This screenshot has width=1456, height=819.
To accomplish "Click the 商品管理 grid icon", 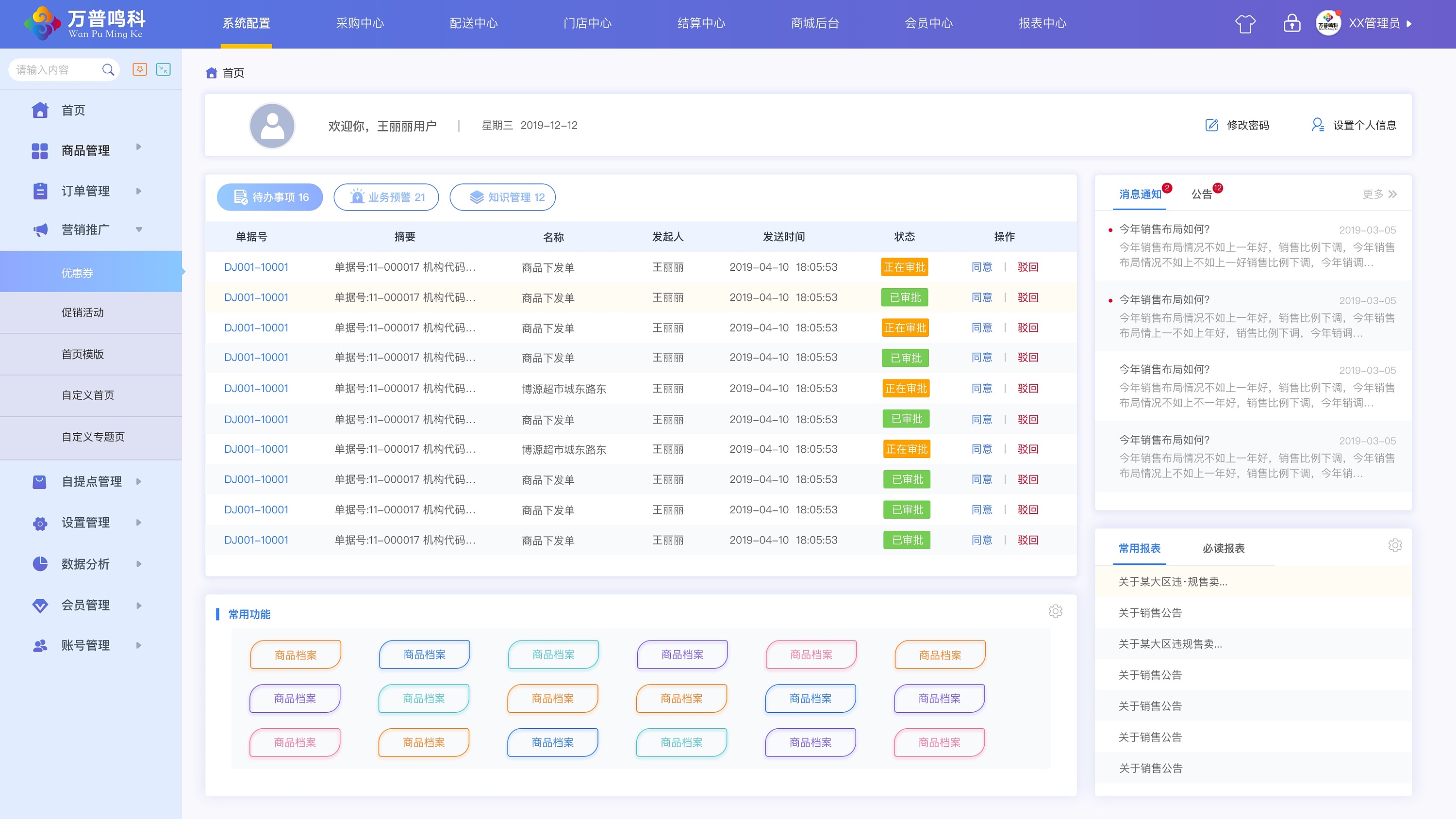I will click(x=40, y=151).
